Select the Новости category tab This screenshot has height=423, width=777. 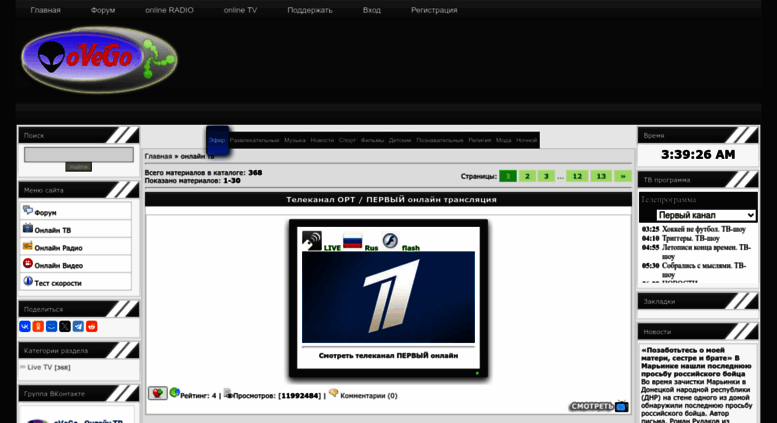322,140
